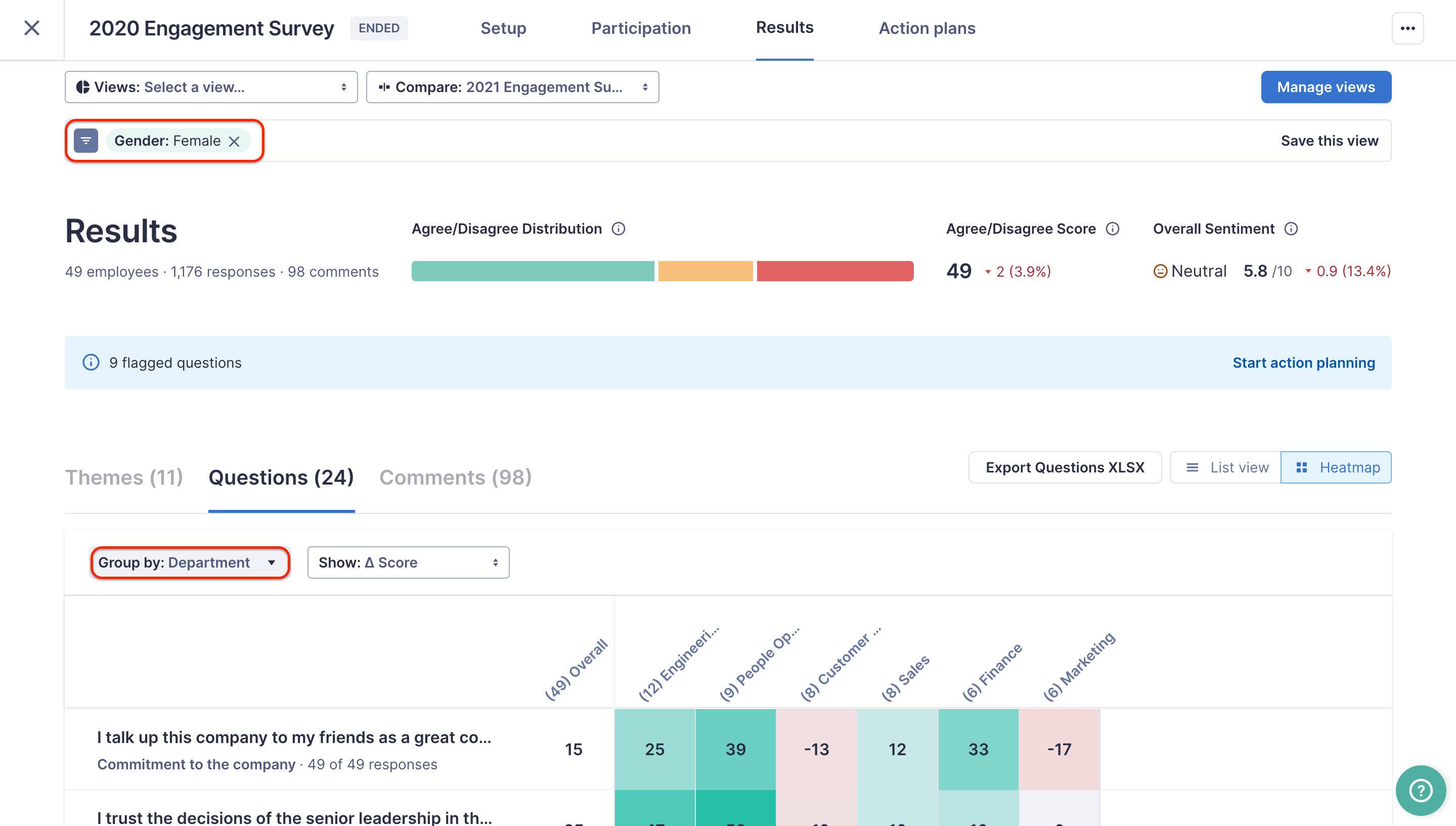Viewport: 1456px width, 826px height.
Task: Click the Sales column header
Action: click(x=905, y=678)
